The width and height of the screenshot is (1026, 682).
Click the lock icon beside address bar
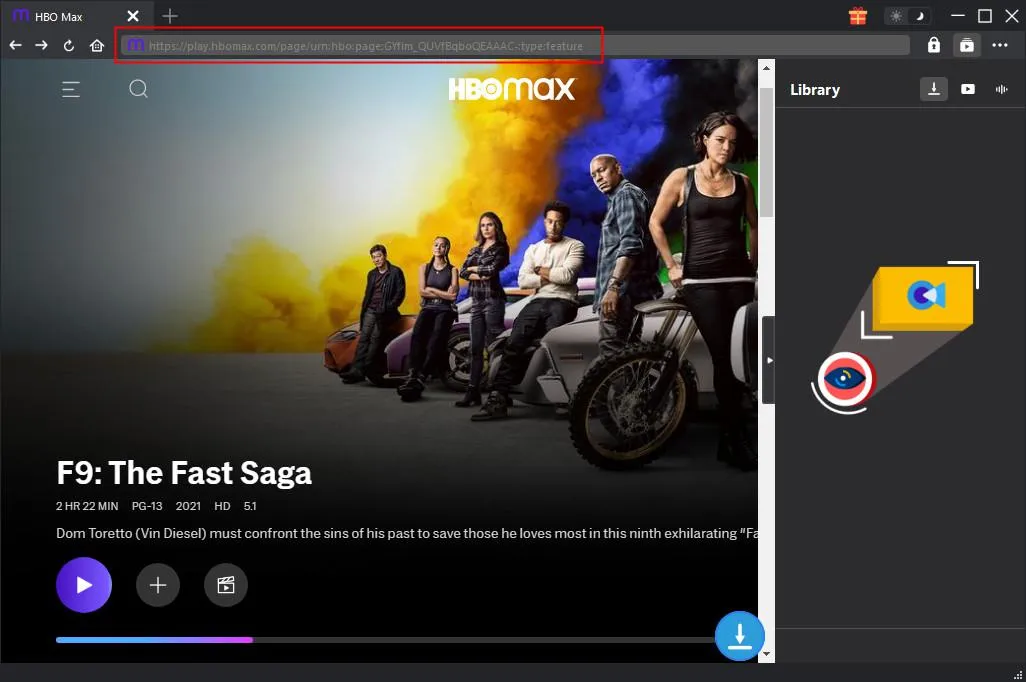click(x=933, y=45)
